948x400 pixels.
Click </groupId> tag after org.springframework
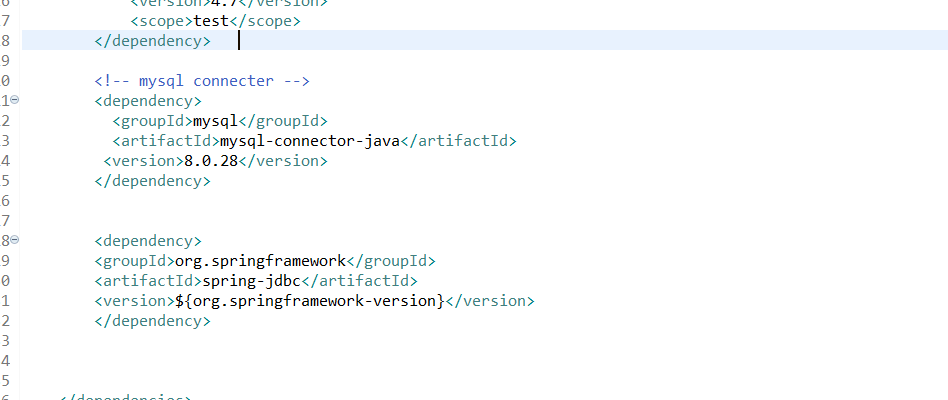(x=391, y=261)
